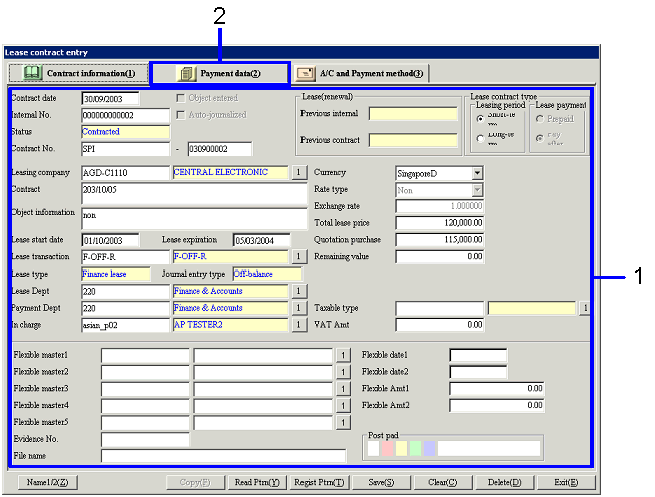Viewport: 655px width, 497px height.
Task: Click the Delete(D) button
Action: pos(505,482)
